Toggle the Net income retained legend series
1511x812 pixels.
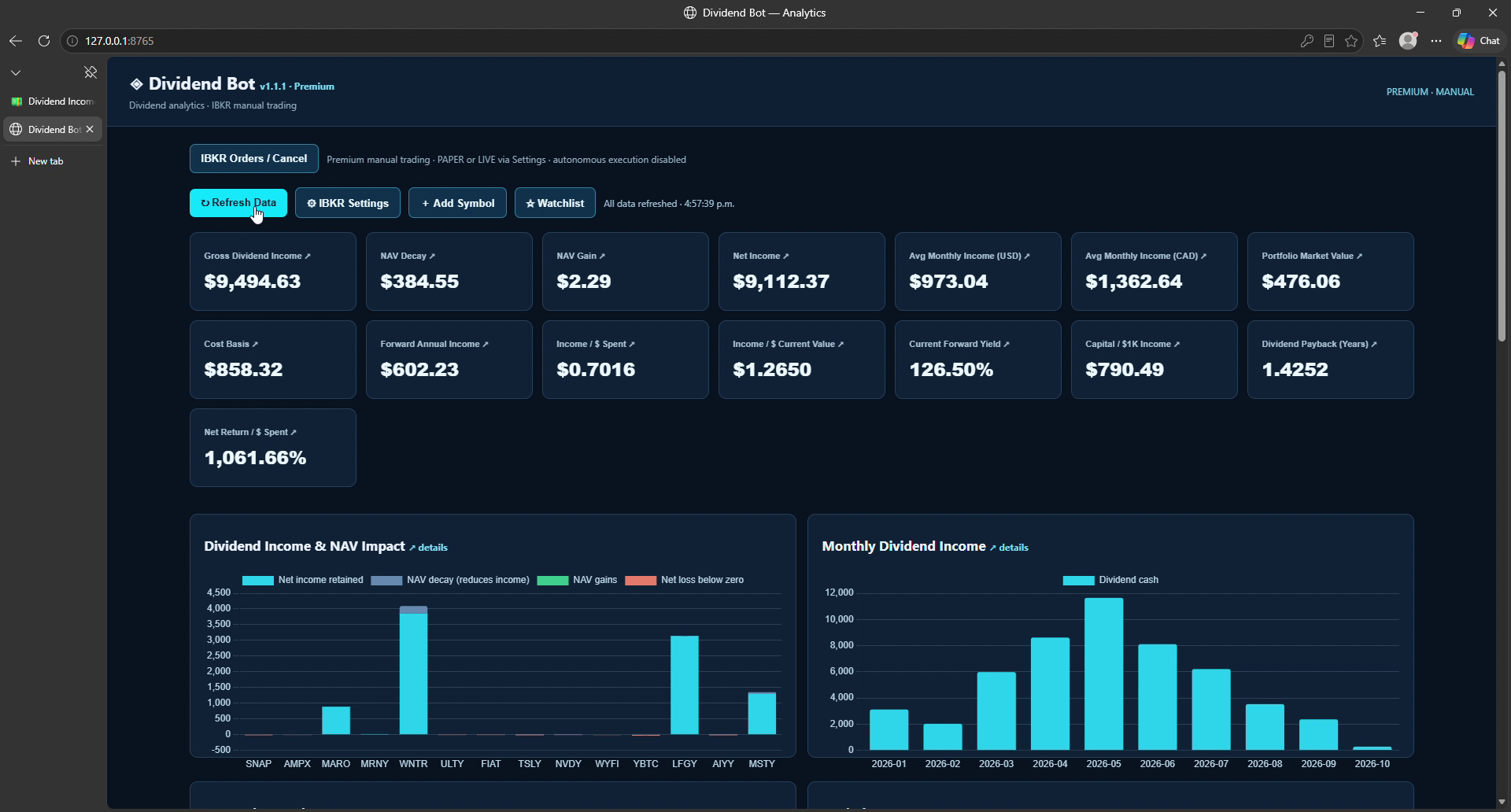point(303,580)
